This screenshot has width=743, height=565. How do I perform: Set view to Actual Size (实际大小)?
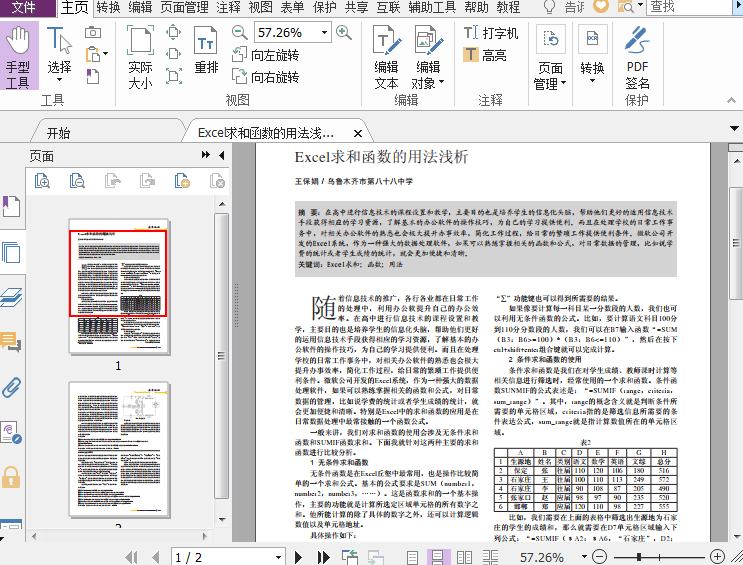140,57
